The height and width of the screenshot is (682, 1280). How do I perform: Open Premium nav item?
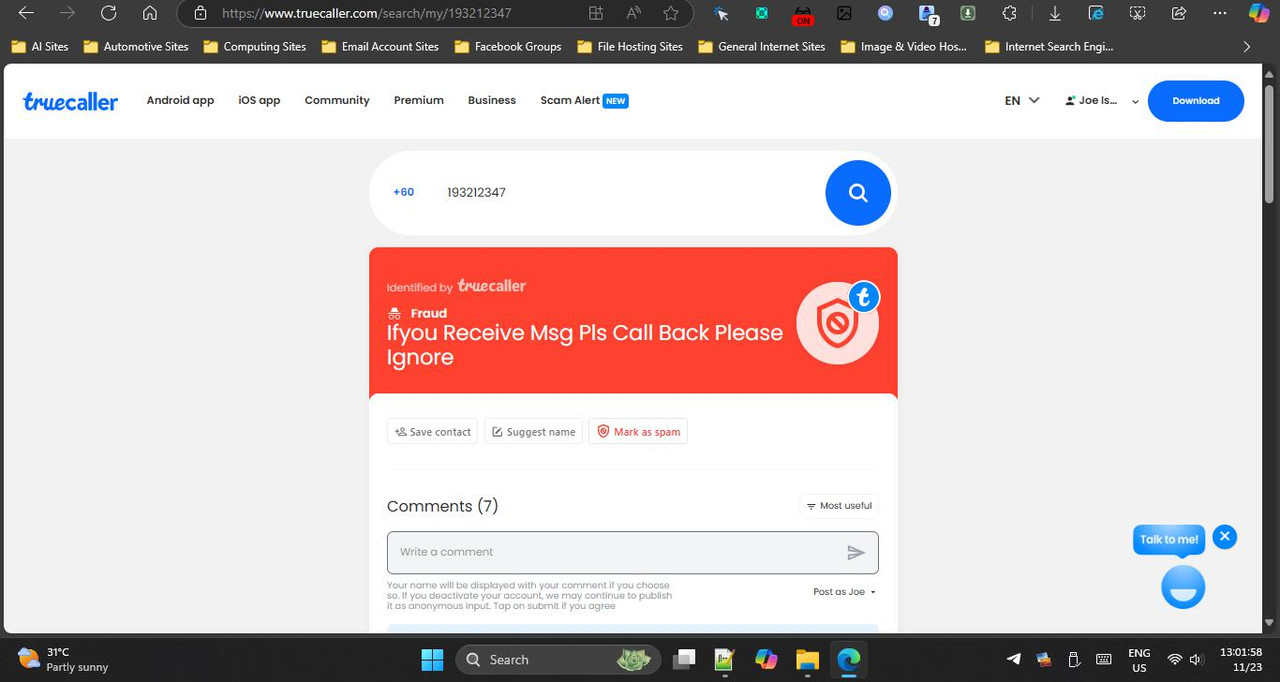[419, 101]
